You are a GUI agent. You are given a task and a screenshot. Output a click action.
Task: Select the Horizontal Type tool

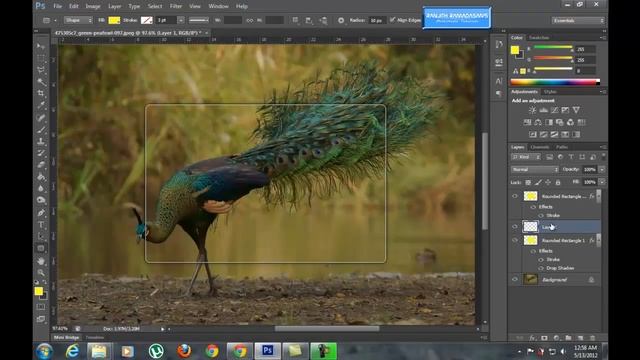click(41, 224)
